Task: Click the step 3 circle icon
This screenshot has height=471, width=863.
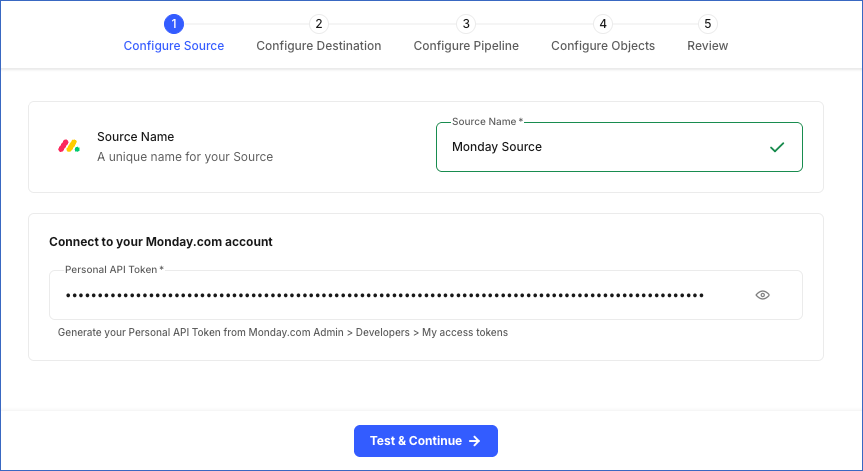Action: [466, 24]
